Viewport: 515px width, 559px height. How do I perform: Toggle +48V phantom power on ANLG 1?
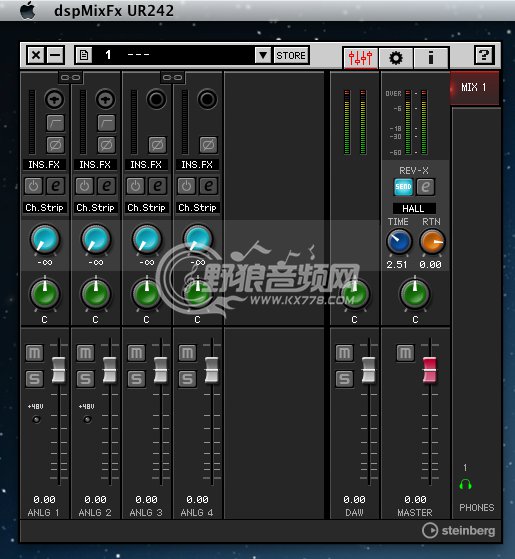click(x=36, y=419)
